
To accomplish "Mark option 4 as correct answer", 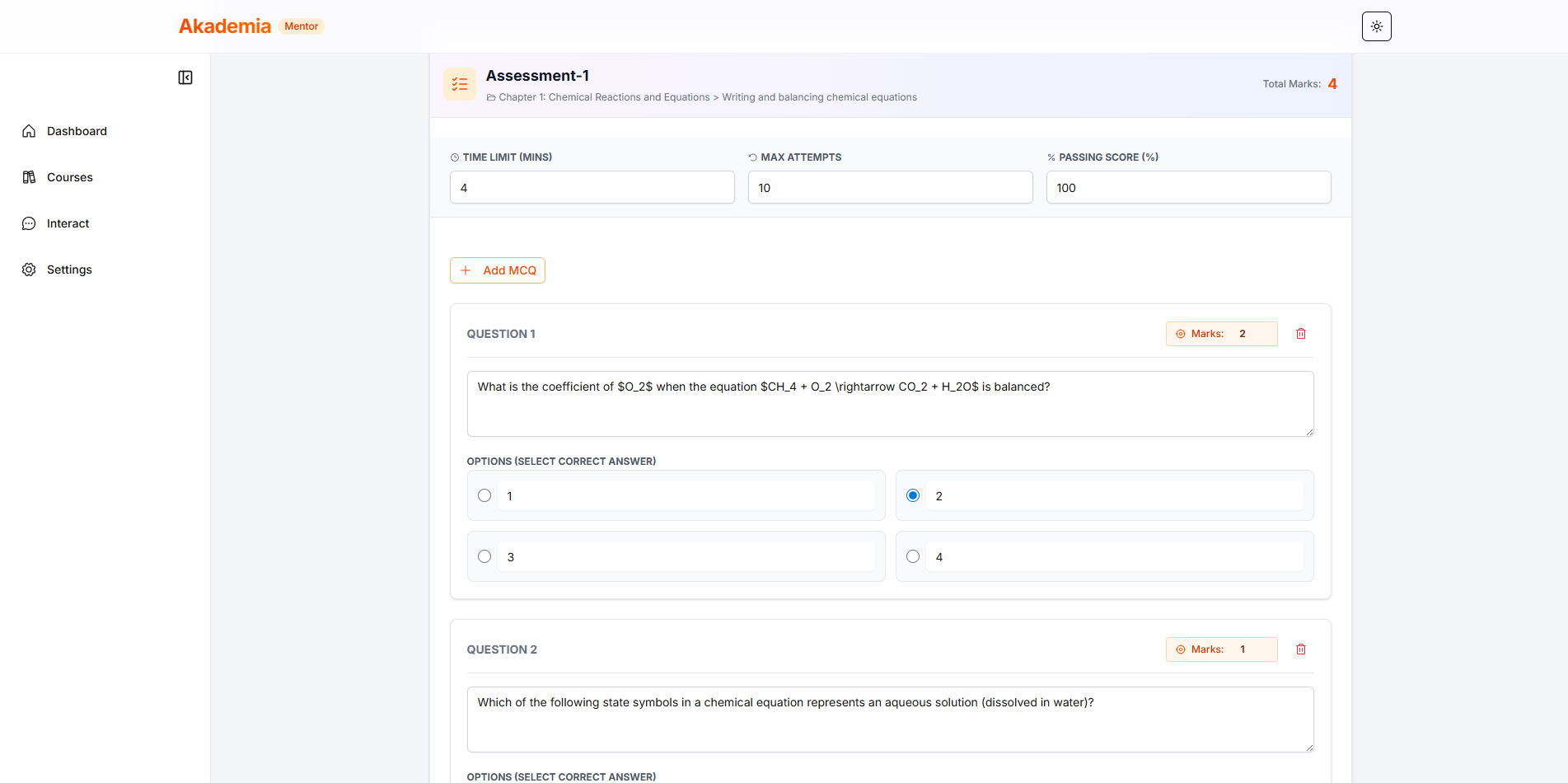I will (x=913, y=556).
